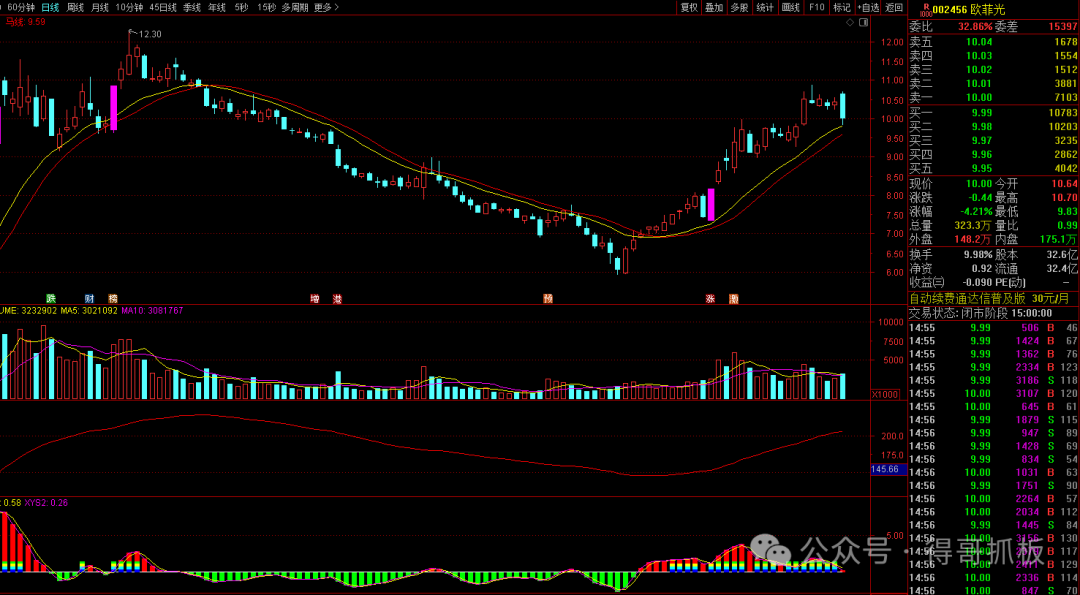Switch to 45日线 period
The width and height of the screenshot is (1080, 595).
tap(163, 8)
